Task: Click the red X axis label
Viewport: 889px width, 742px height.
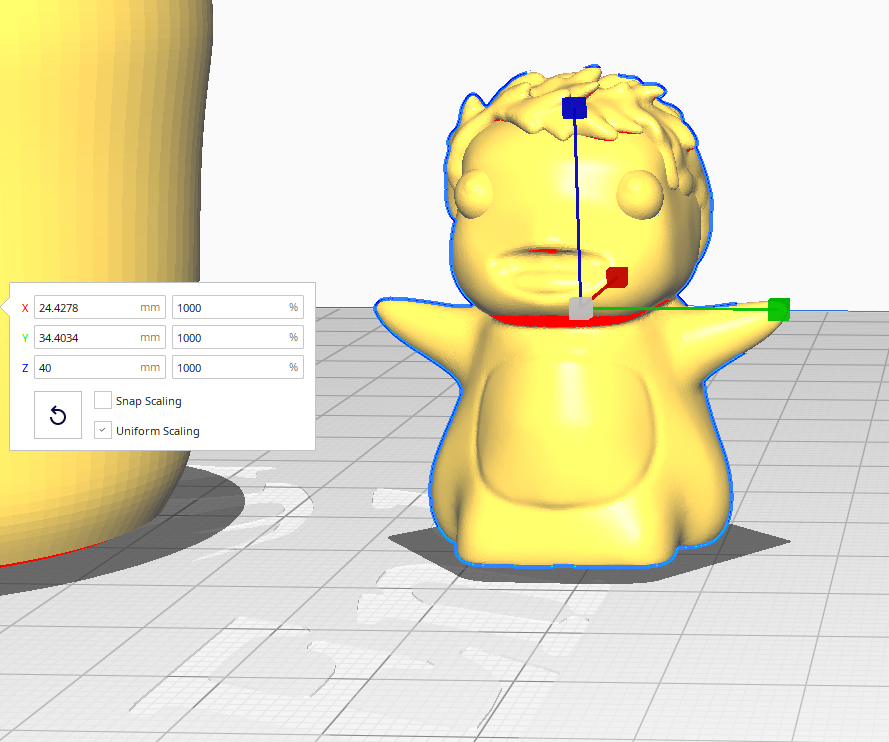Action: click(25, 308)
